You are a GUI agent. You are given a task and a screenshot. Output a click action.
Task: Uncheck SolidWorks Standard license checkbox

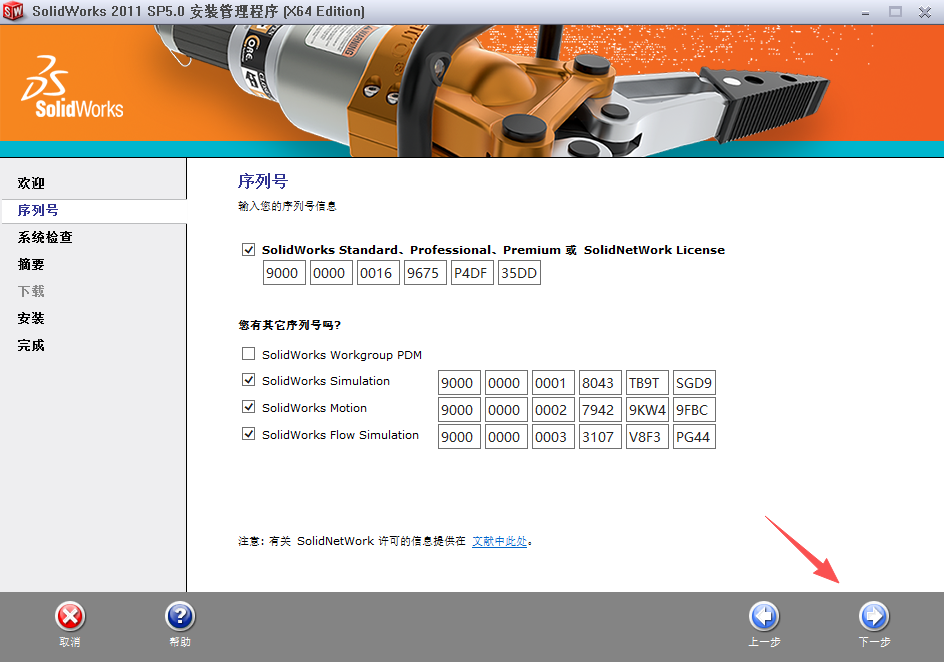[248, 250]
